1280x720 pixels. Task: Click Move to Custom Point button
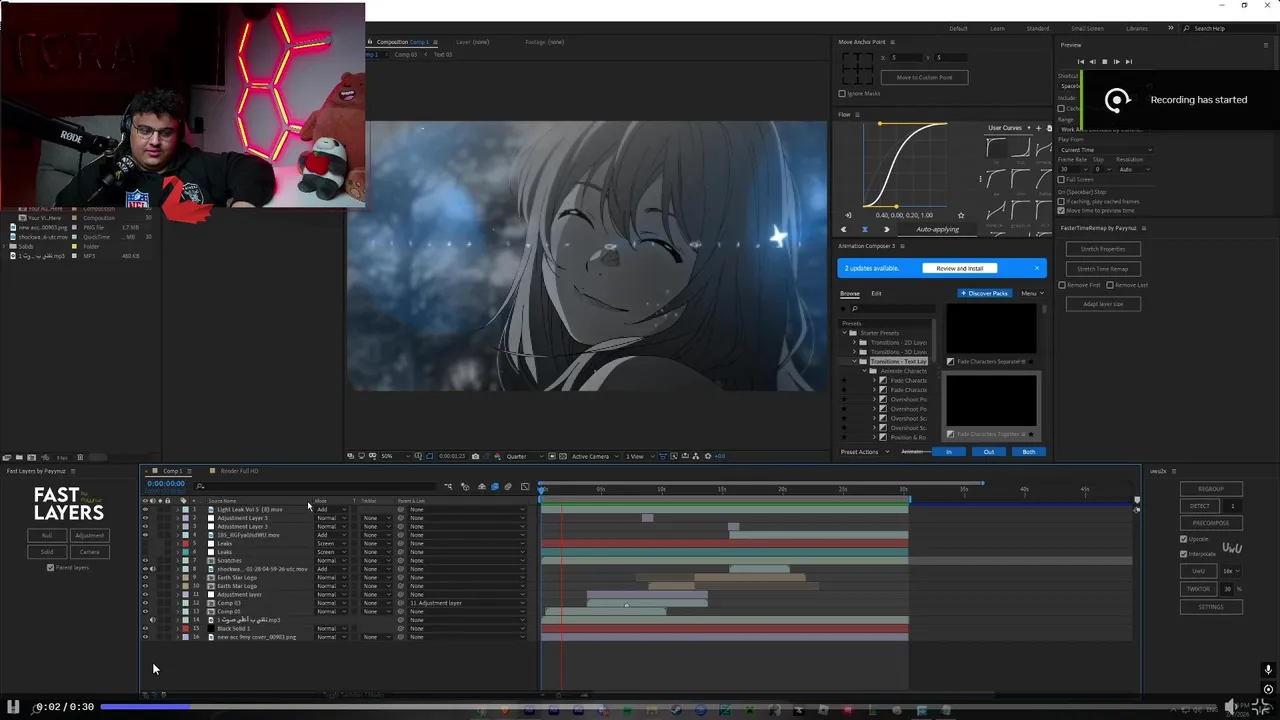pos(924,77)
